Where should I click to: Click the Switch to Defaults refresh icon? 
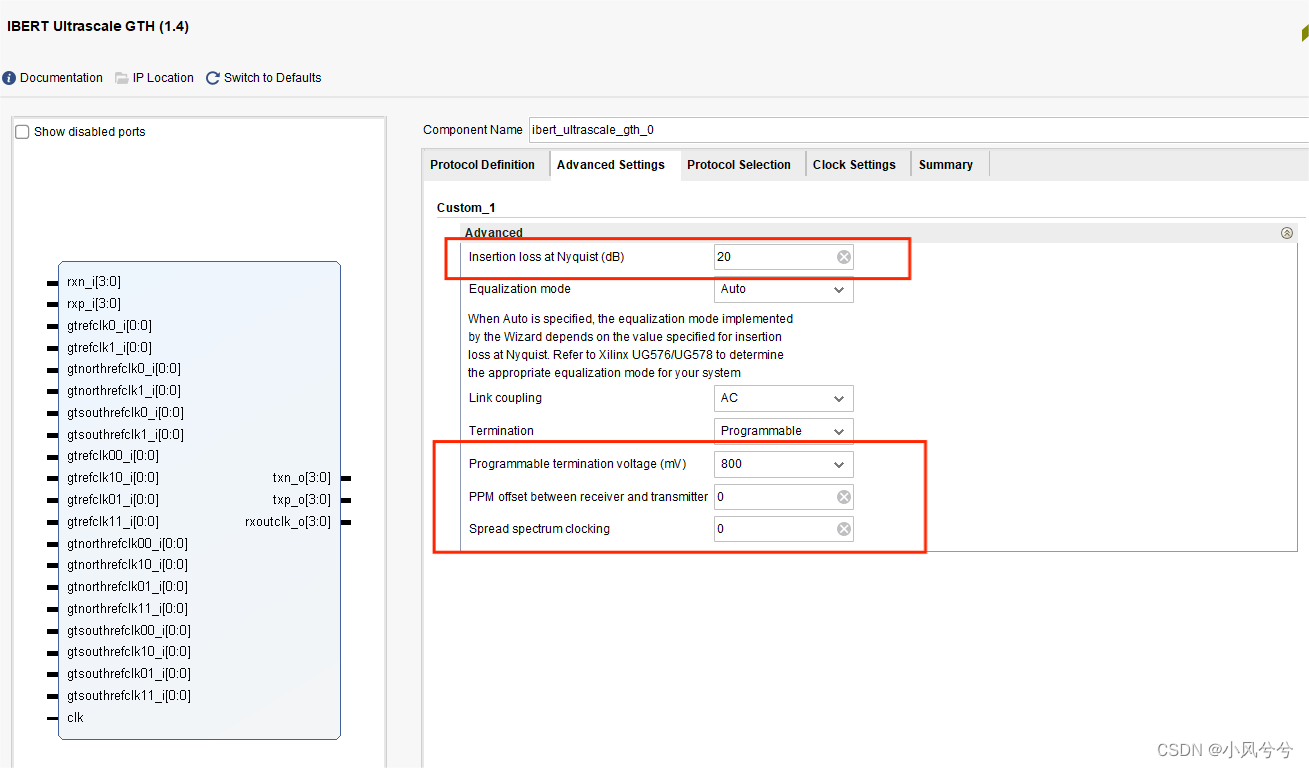(212, 78)
